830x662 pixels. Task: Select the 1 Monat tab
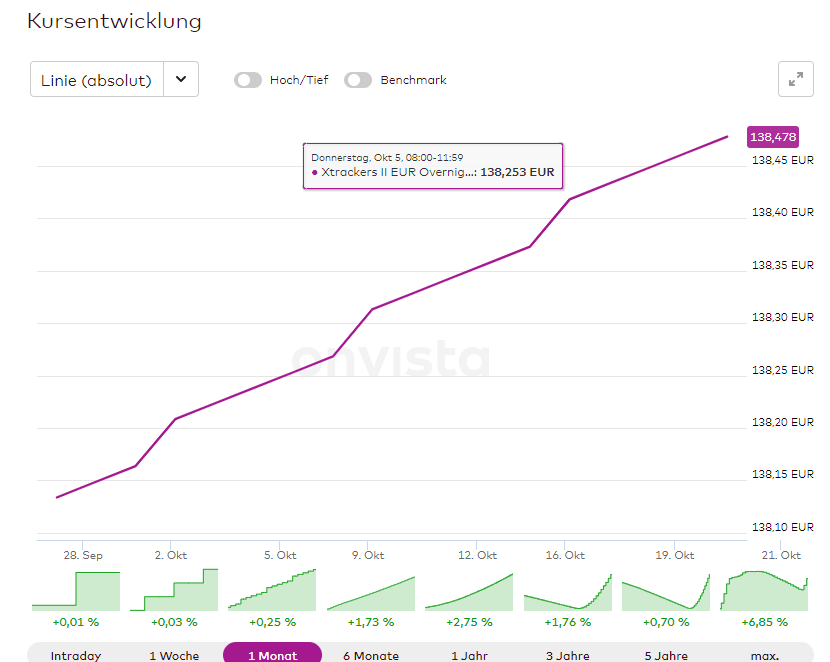[272, 655]
